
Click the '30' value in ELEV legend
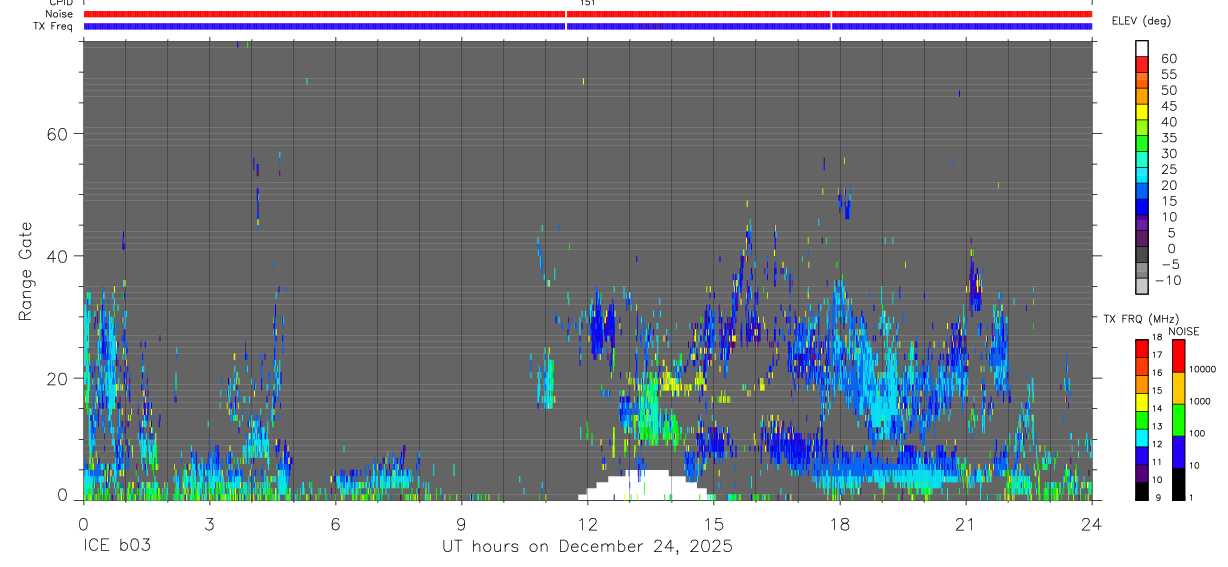pos(1168,153)
